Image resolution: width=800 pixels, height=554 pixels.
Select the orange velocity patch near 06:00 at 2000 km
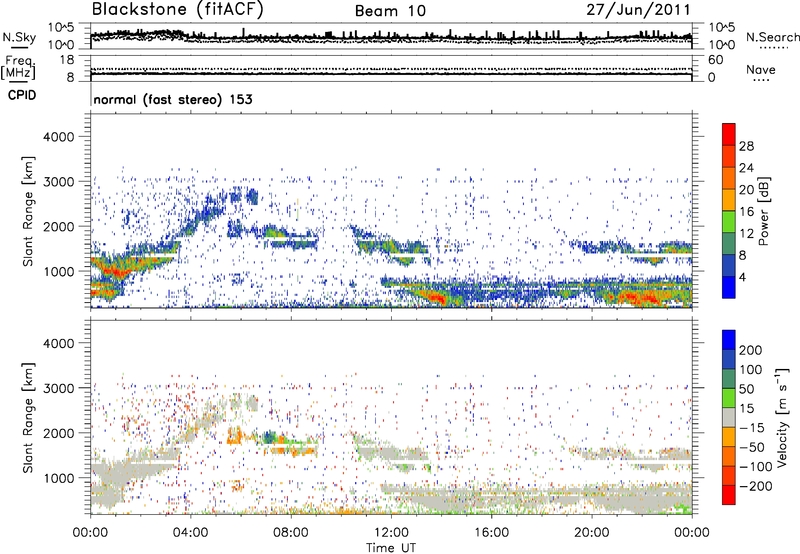[236, 436]
